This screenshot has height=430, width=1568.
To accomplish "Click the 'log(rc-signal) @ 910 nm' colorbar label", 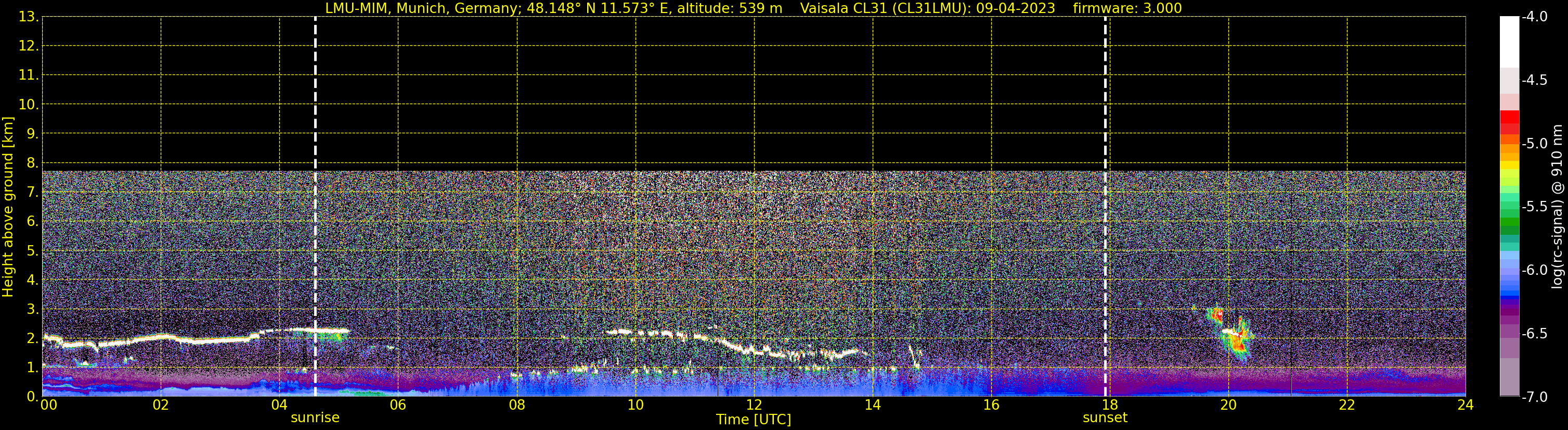I will click(1557, 207).
